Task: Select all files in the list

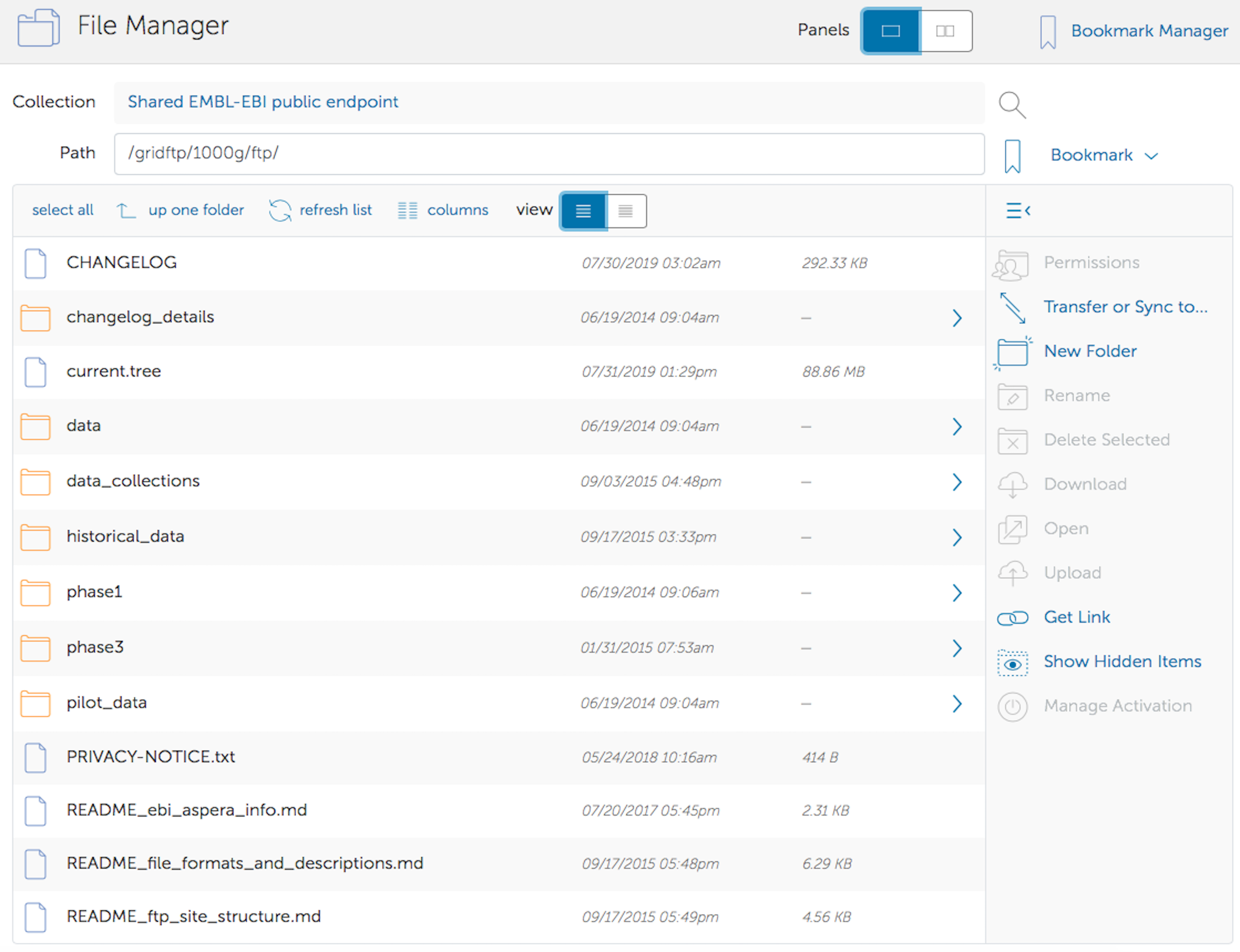Action: point(62,210)
